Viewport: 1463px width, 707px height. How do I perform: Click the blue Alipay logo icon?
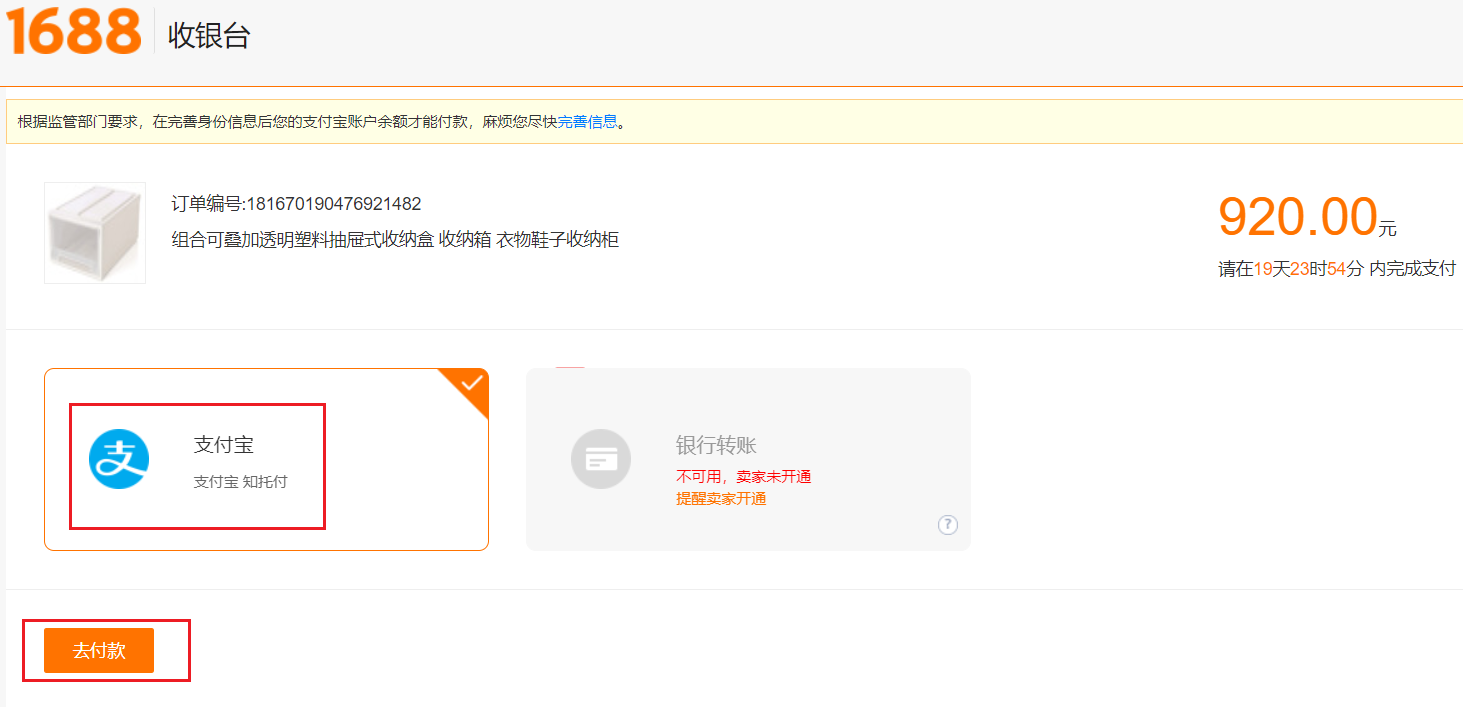pos(119,459)
